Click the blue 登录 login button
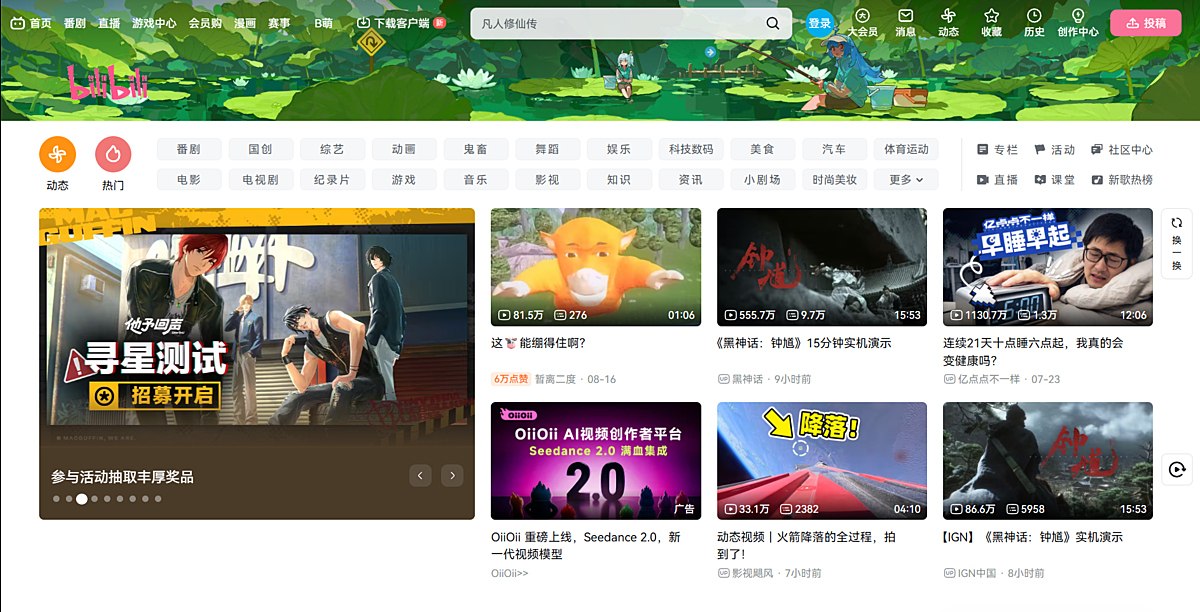Image resolution: width=1200 pixels, height=612 pixels. pos(820,23)
